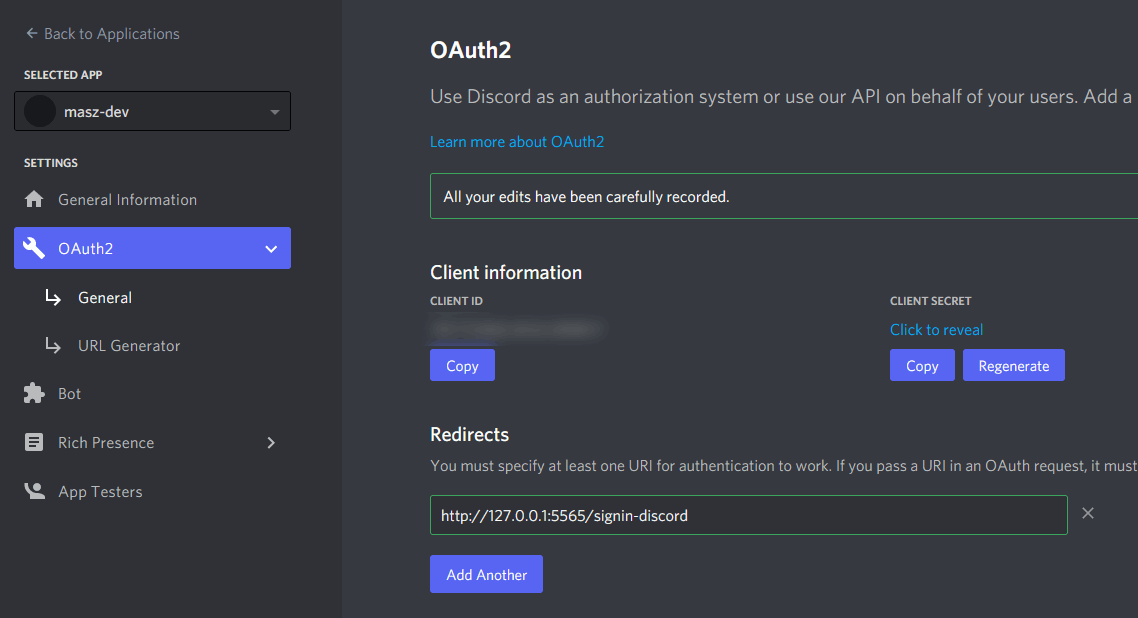Click the masz-dev app avatar
Screen dimensions: 1138x618
coord(40,111)
